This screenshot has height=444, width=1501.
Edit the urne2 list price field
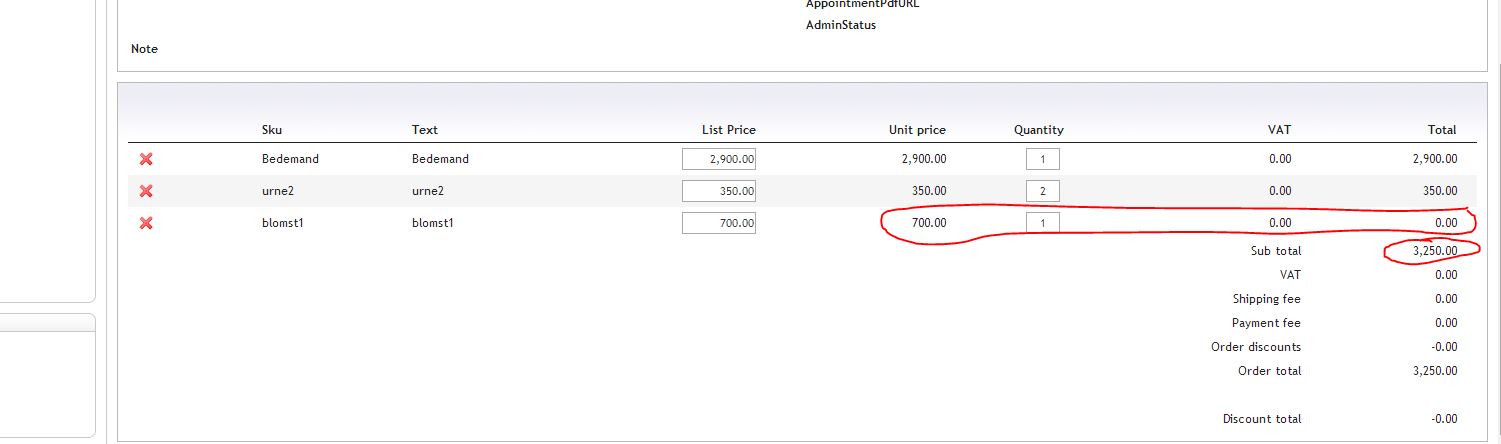pos(719,191)
